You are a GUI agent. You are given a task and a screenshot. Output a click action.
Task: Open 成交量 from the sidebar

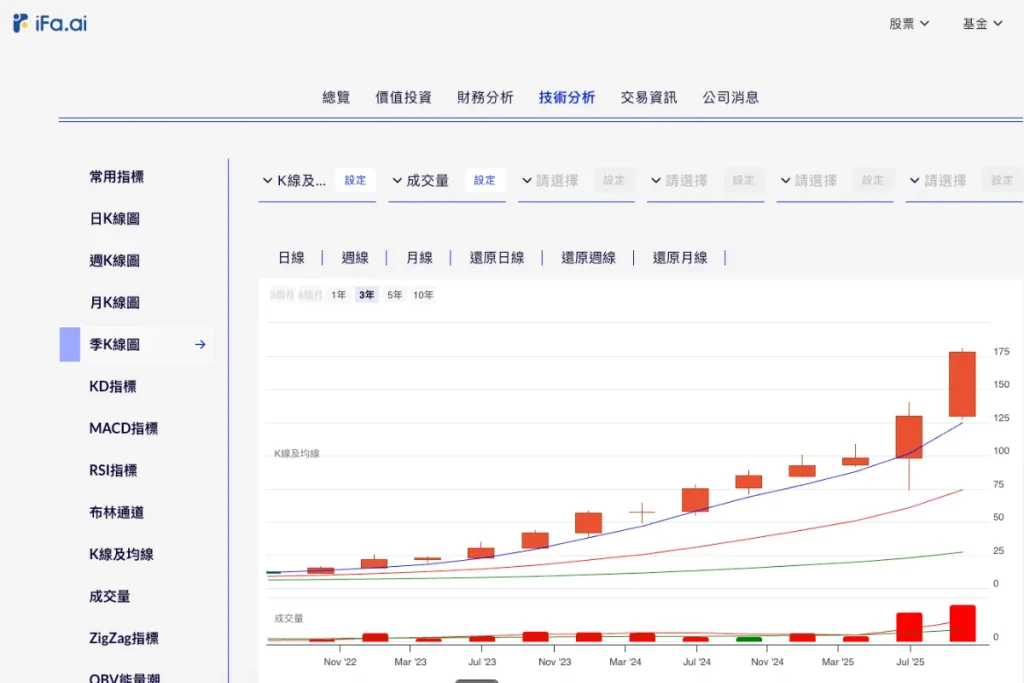point(110,596)
